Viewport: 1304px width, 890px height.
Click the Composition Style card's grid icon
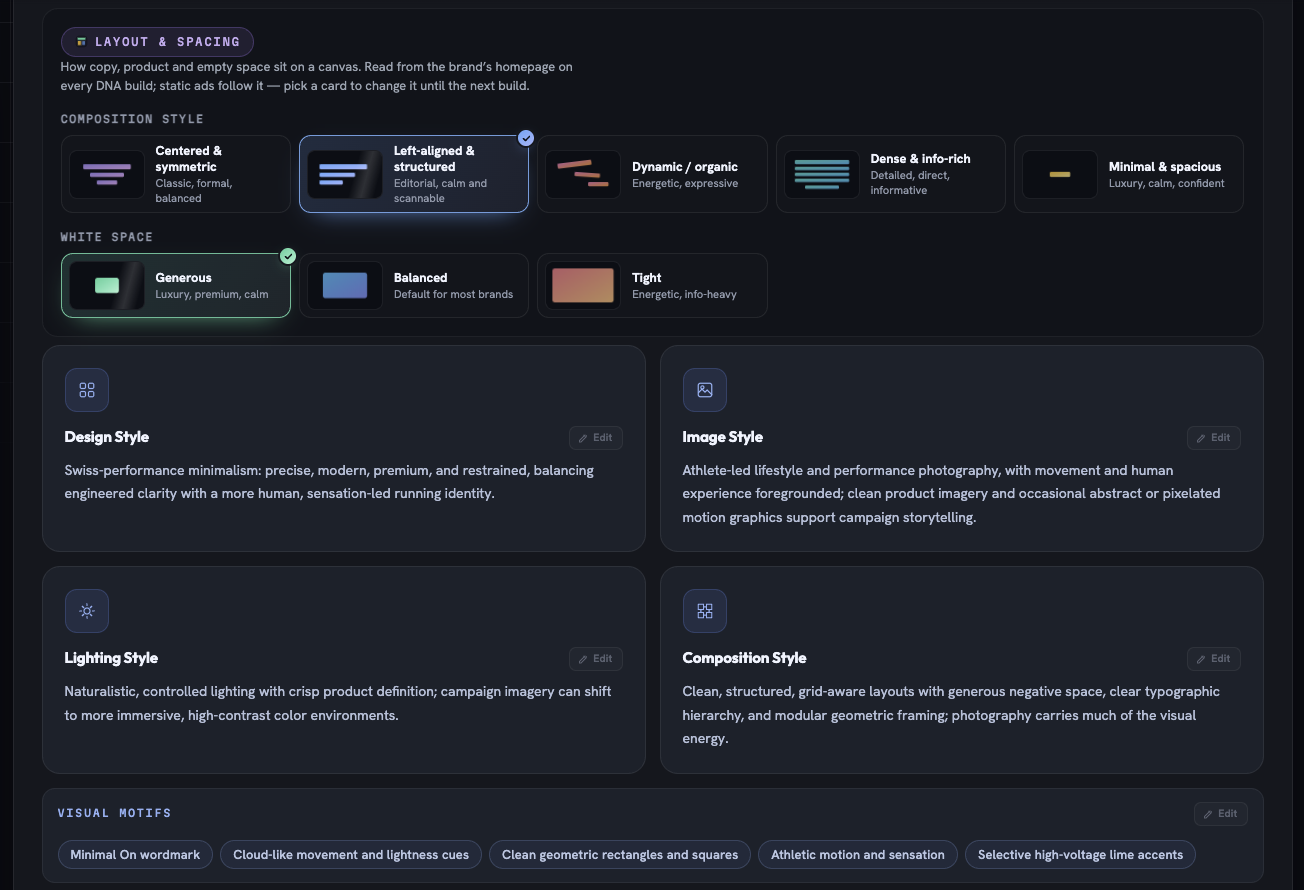pos(705,611)
